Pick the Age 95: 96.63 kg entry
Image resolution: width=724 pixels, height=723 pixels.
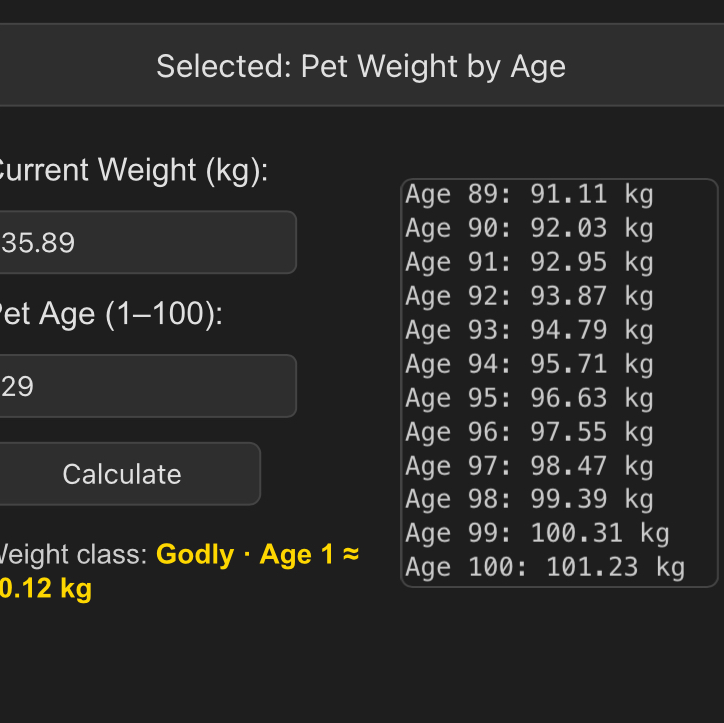tap(529, 398)
